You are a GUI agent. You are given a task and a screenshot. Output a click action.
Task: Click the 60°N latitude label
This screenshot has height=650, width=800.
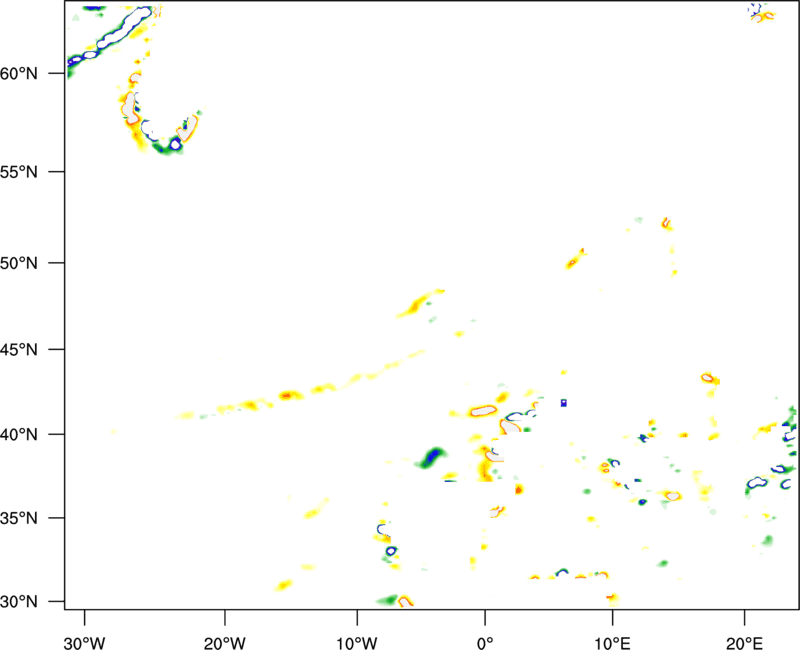point(19,73)
